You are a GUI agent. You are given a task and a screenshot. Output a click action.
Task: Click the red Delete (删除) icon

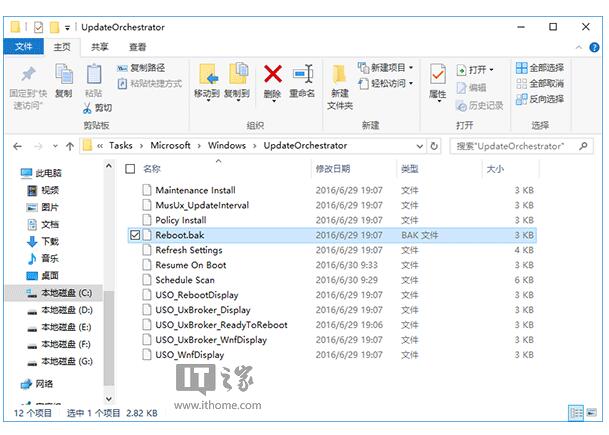coord(272,78)
